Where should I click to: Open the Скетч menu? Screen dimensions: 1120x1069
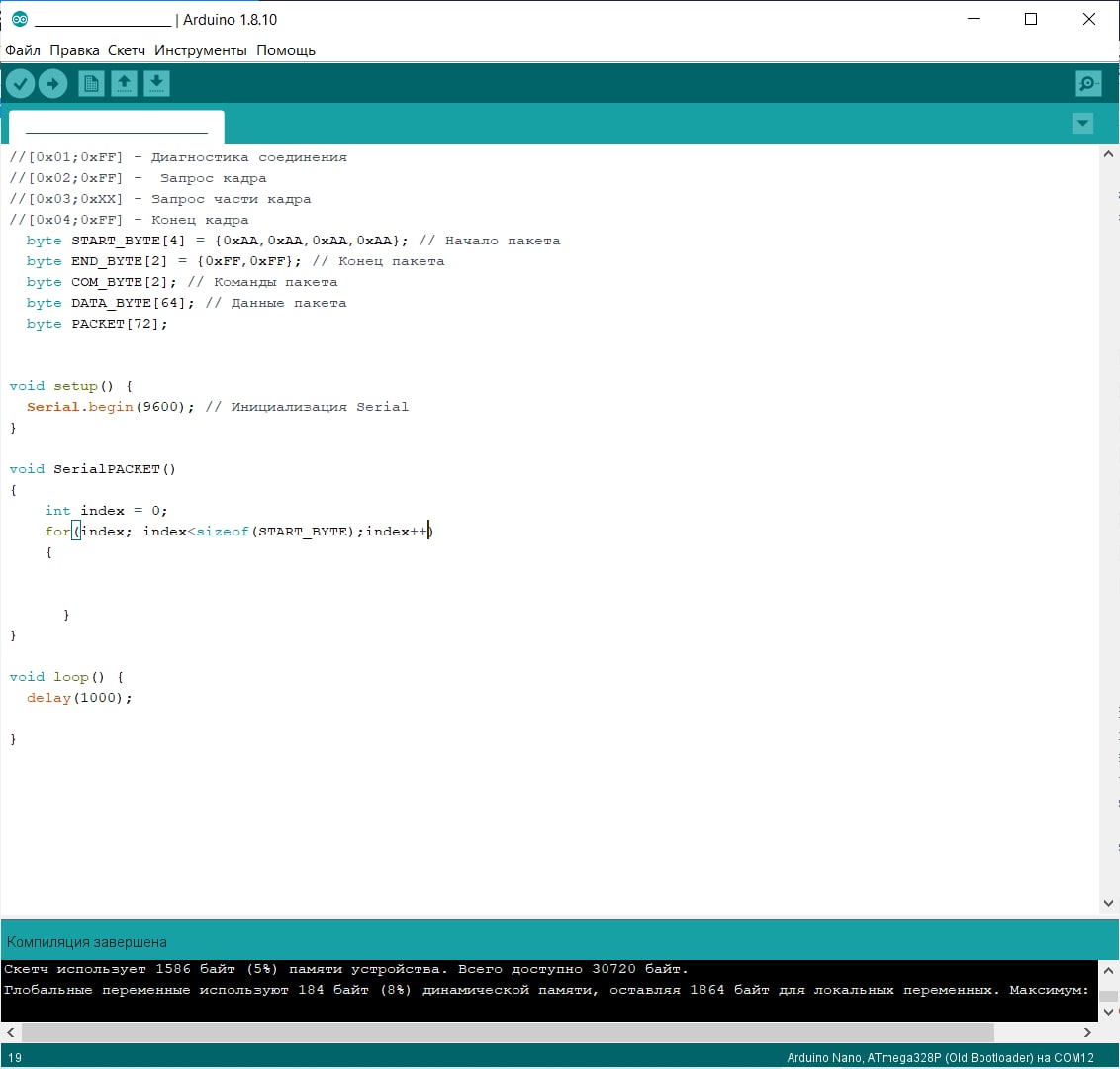(127, 50)
